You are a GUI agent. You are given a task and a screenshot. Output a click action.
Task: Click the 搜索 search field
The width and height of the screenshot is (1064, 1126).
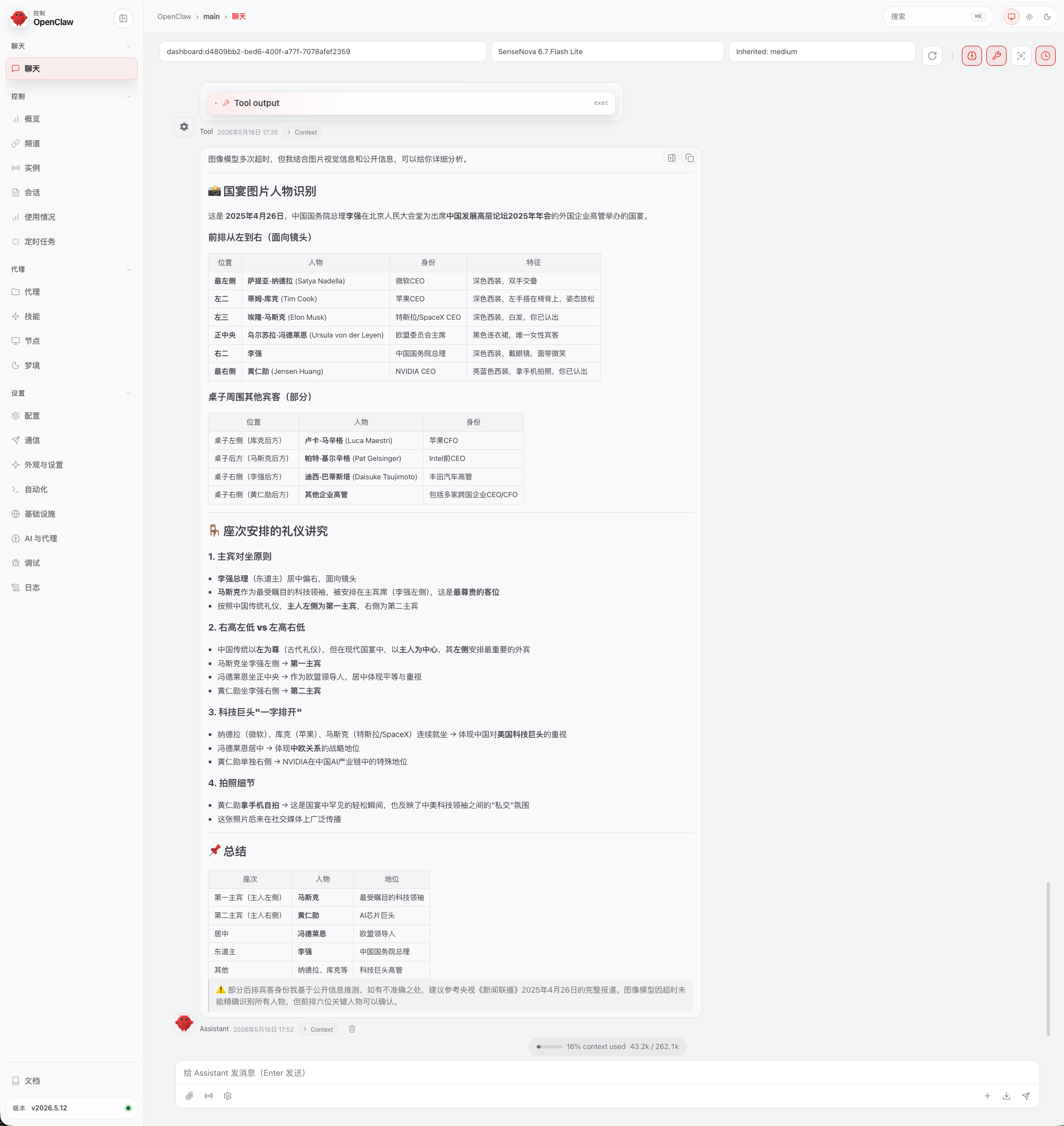(x=938, y=17)
